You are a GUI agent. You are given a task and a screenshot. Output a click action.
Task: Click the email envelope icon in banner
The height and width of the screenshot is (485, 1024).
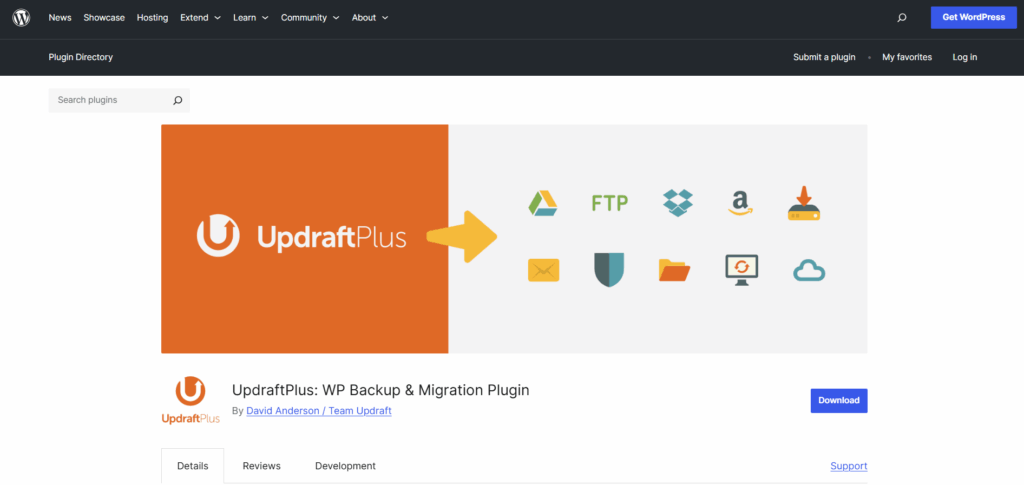543,270
